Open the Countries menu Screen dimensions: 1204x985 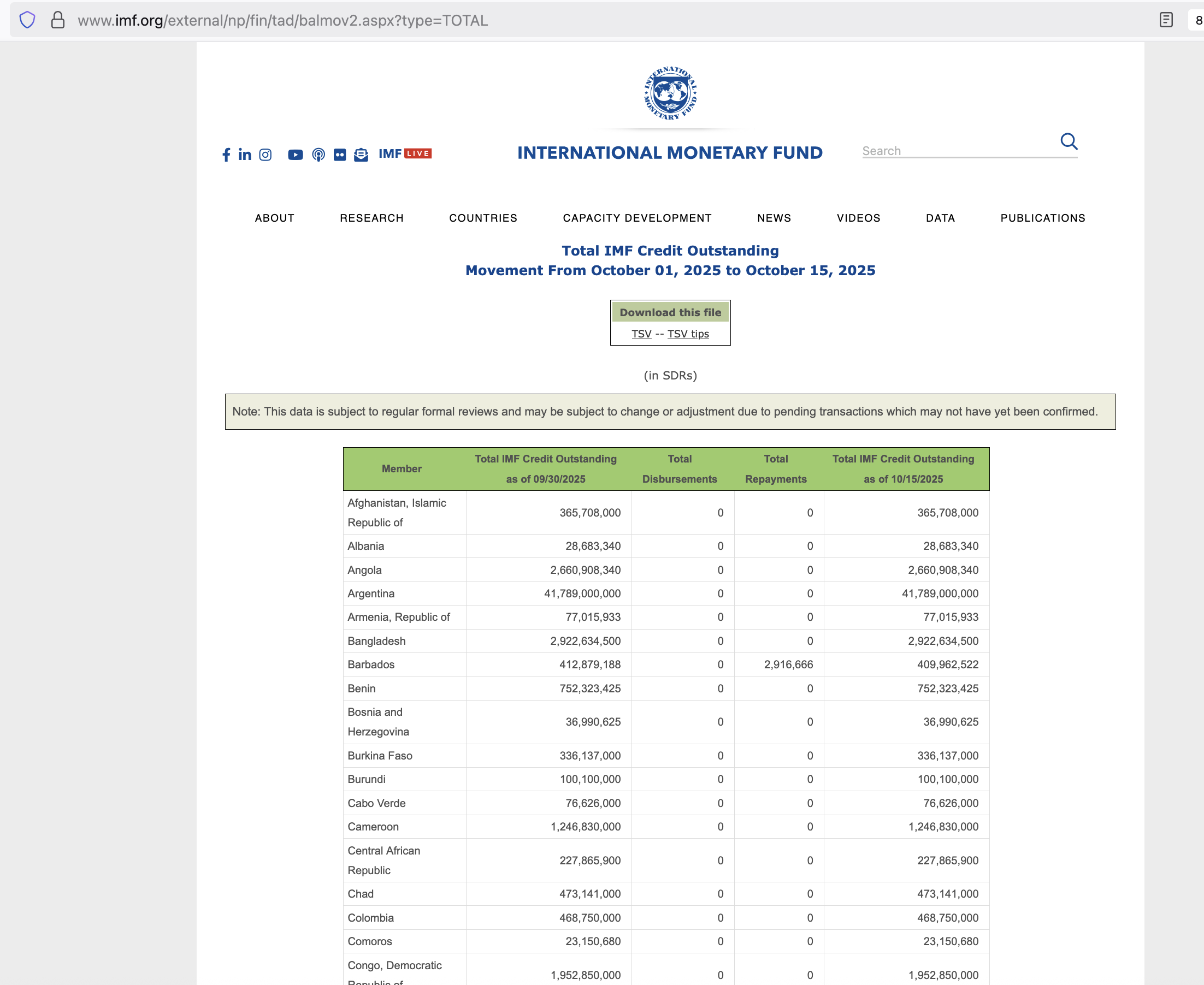tap(483, 218)
